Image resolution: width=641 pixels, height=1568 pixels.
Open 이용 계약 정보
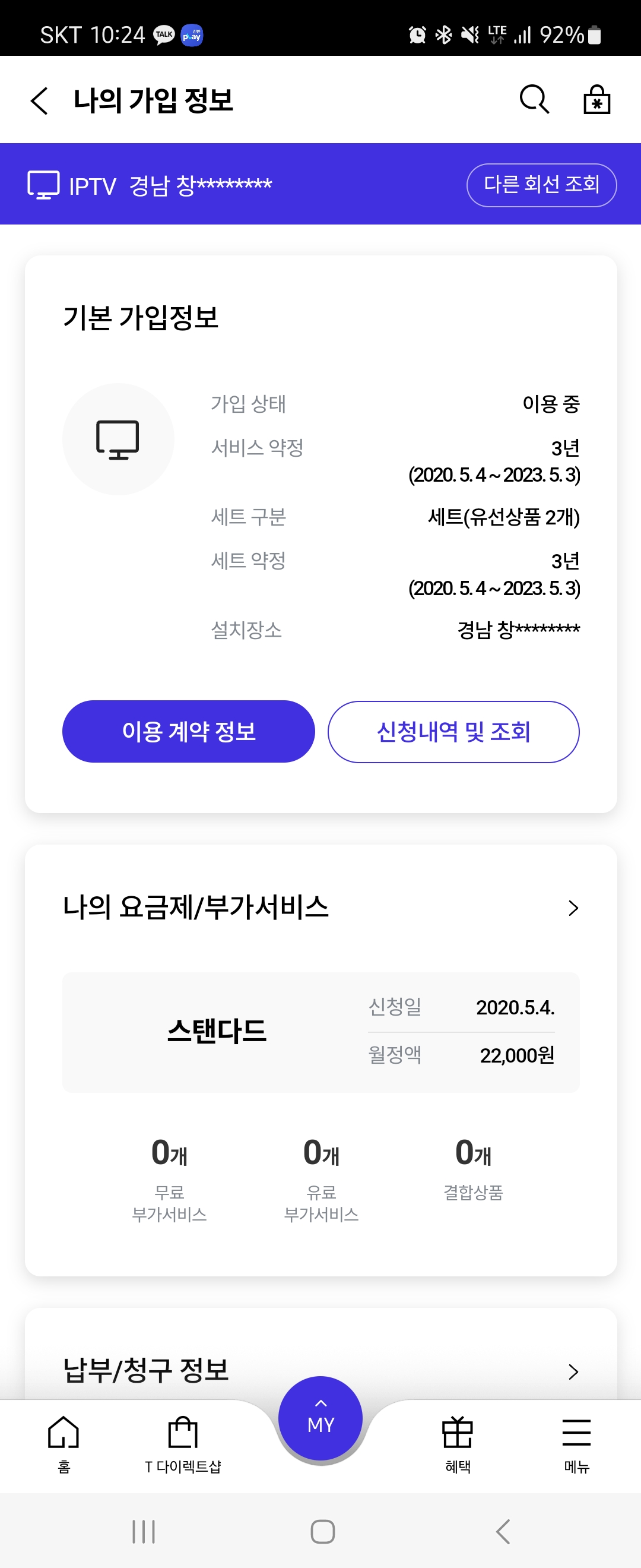(x=189, y=732)
